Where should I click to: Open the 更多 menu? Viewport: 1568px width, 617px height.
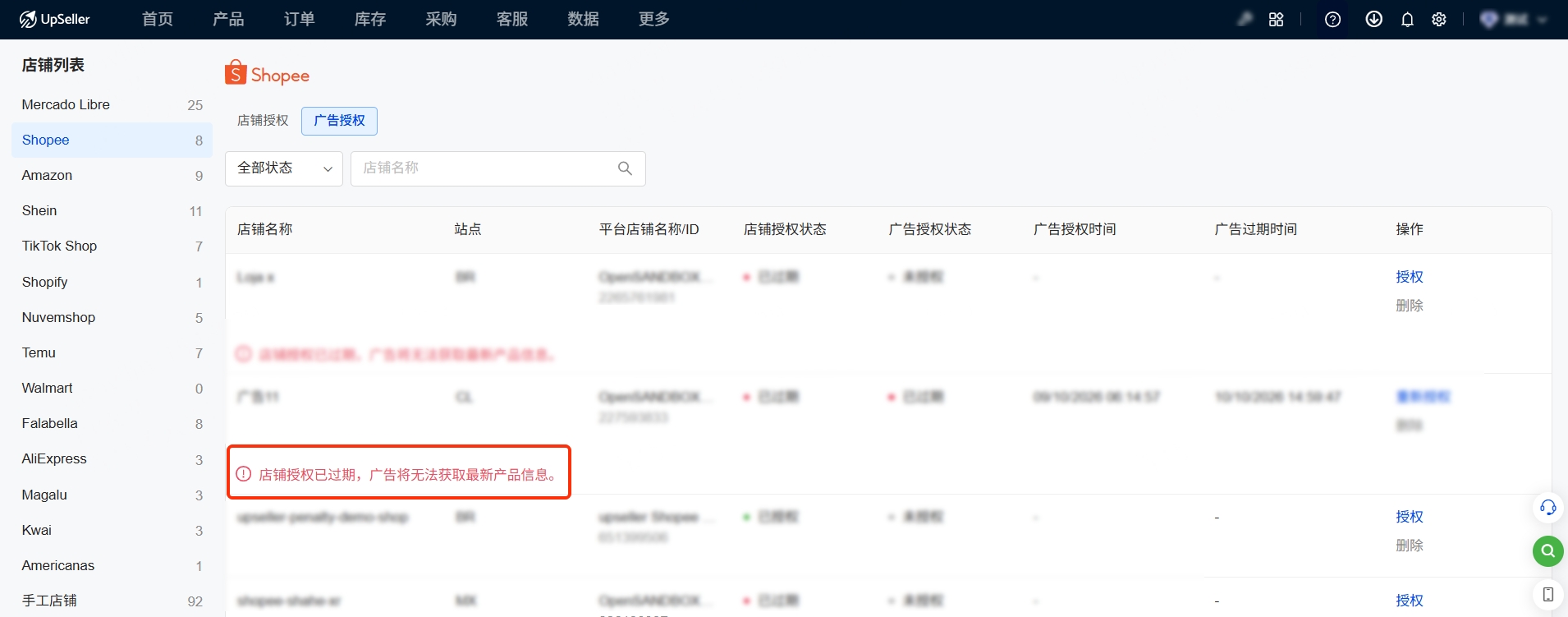(x=654, y=19)
